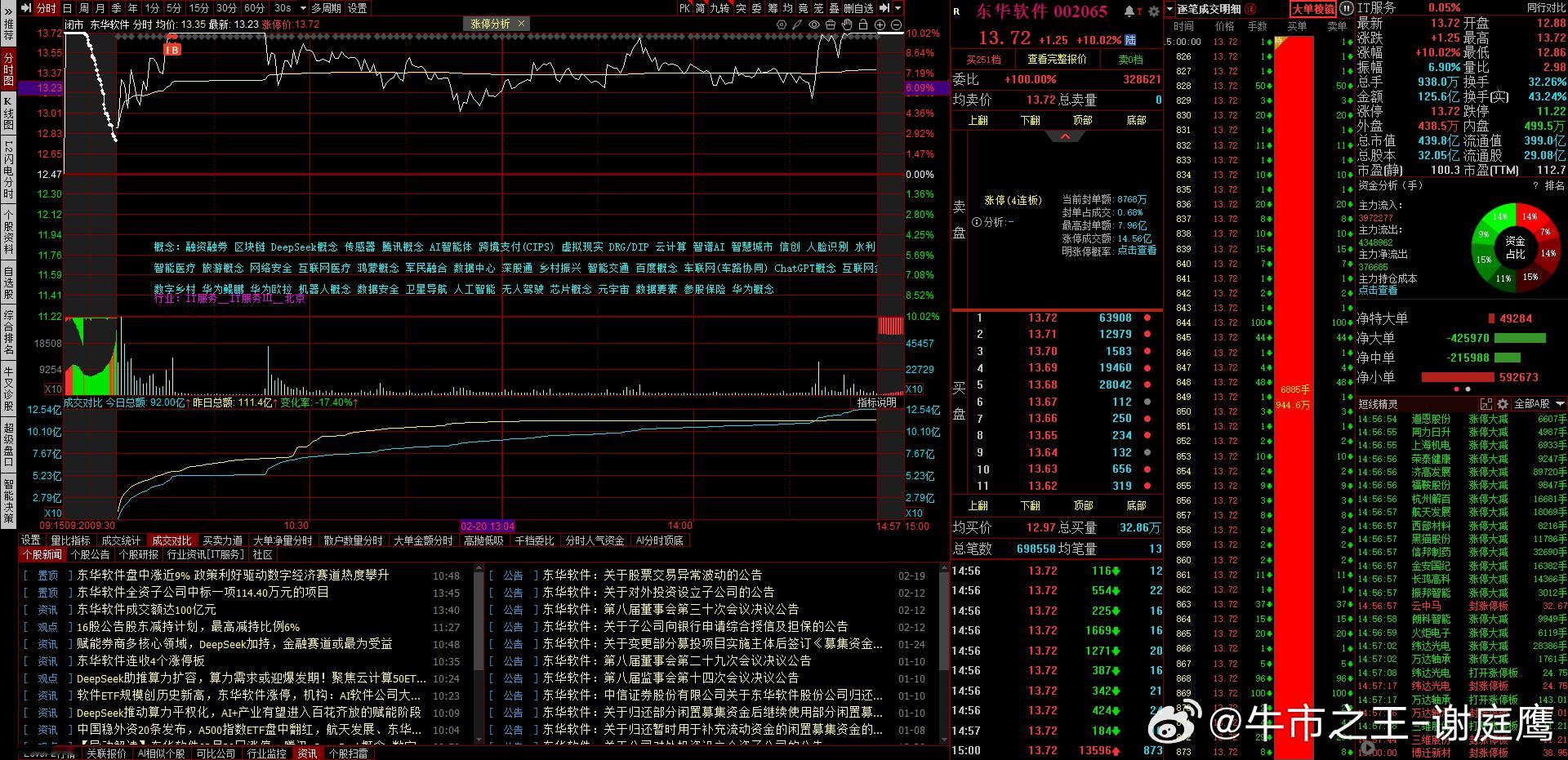Click the 九转 indicator toolbar button

click(x=719, y=8)
